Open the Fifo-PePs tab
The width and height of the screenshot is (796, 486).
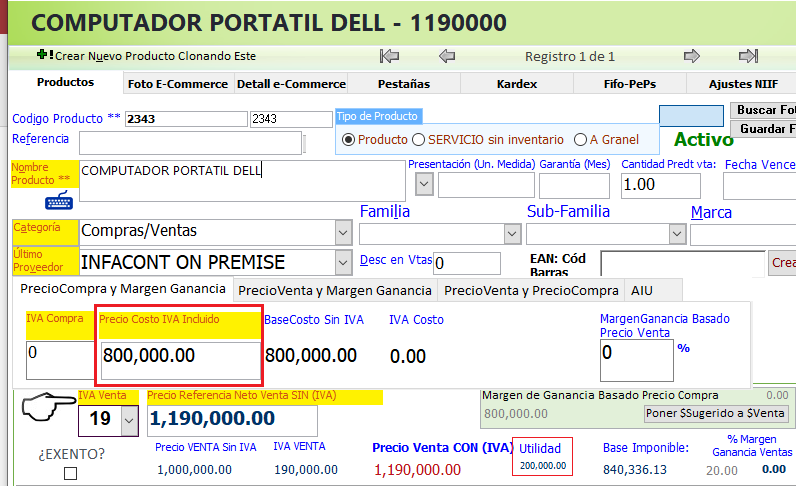coord(630,84)
